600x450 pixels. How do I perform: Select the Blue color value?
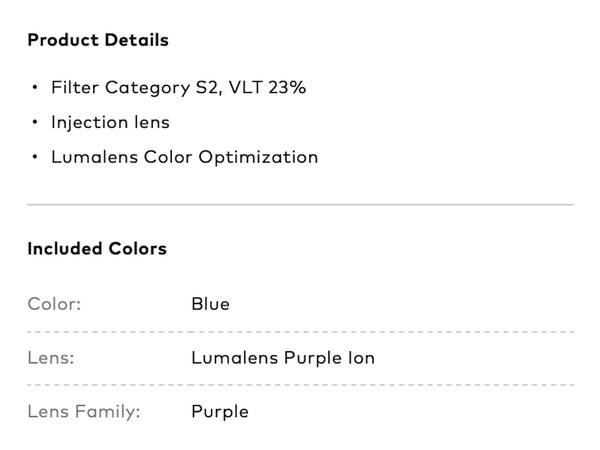[210, 303]
